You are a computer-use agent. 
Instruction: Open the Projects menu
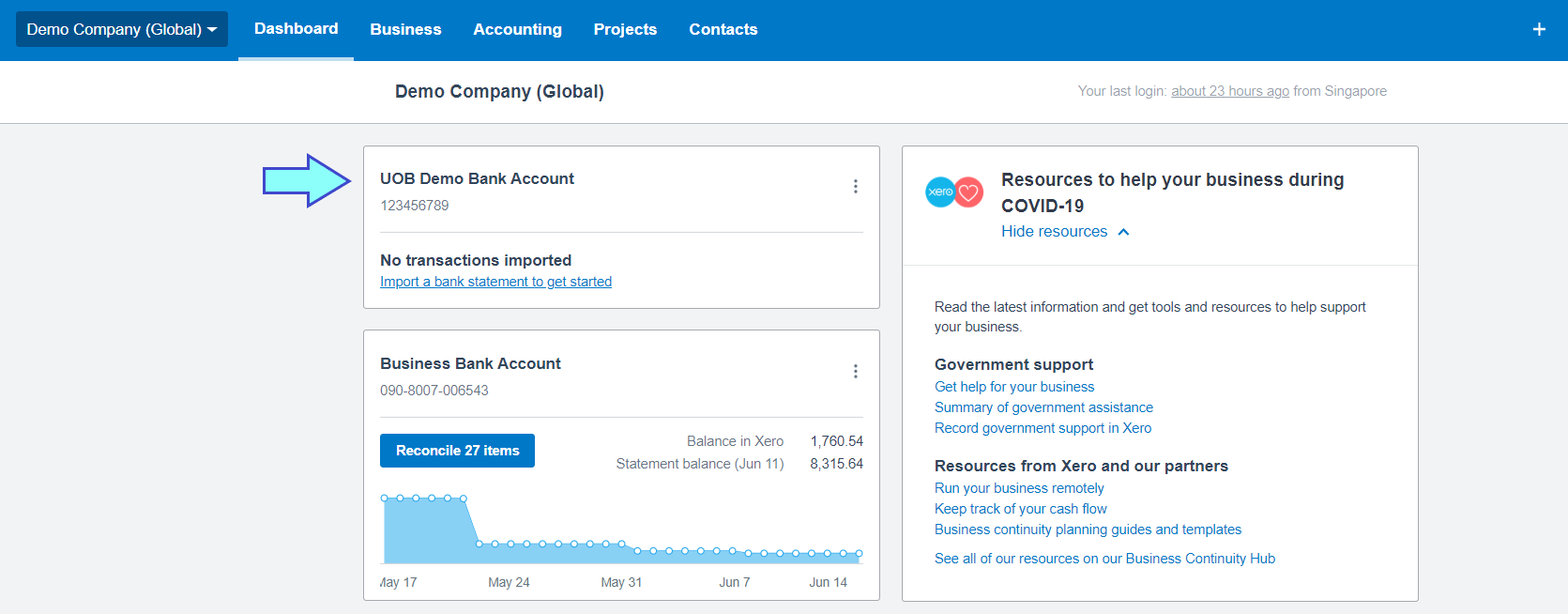pos(625,29)
